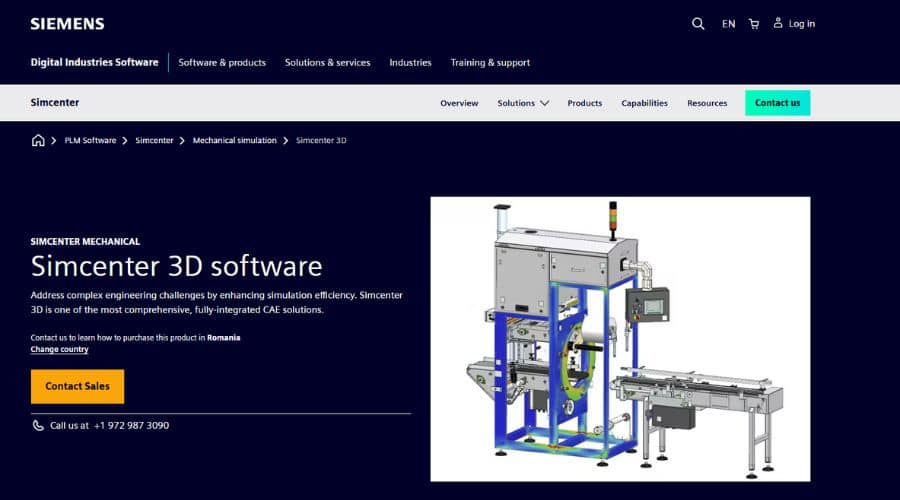The width and height of the screenshot is (900, 500).
Task: Select the Resources tab
Action: coord(707,103)
